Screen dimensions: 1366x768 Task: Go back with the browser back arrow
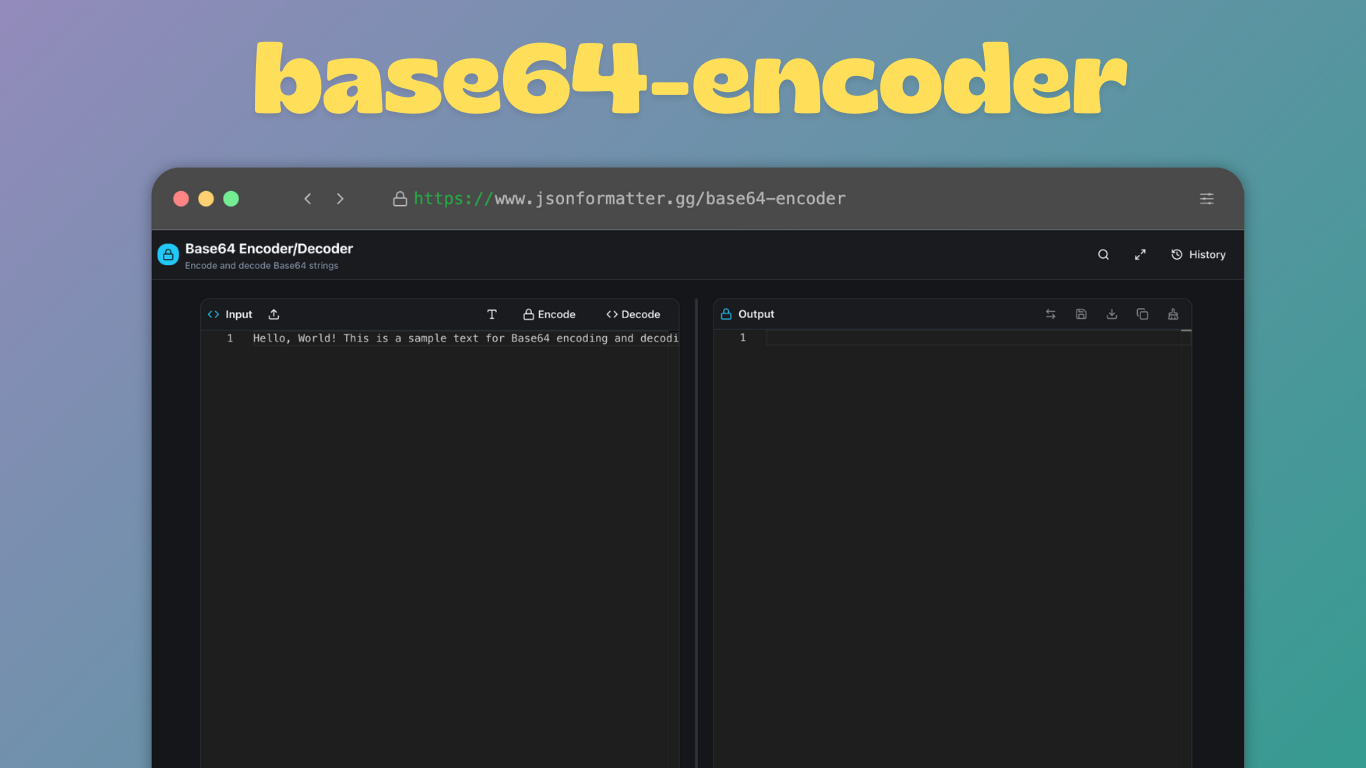click(x=308, y=199)
